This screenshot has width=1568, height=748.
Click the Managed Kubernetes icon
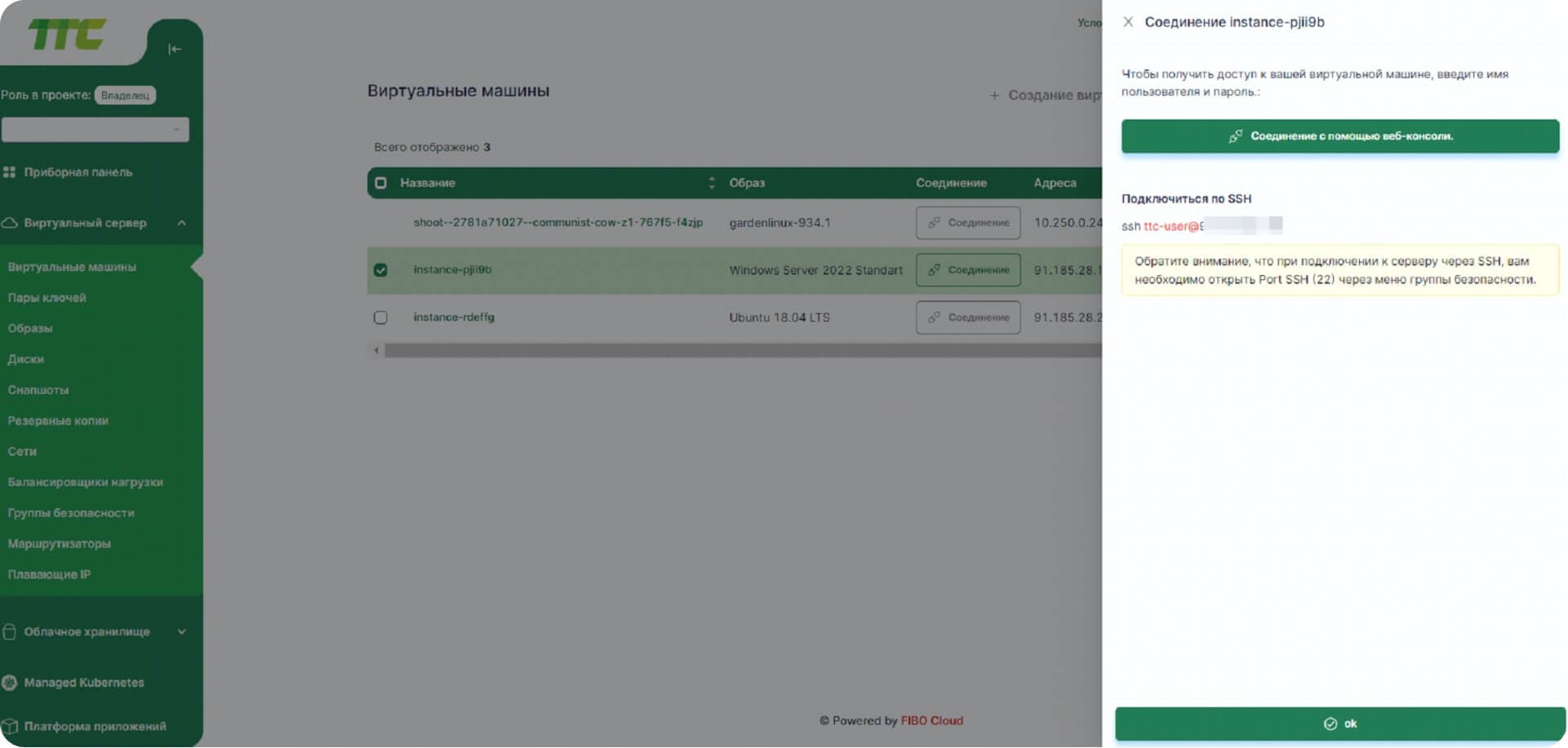pyautogui.click(x=10, y=683)
